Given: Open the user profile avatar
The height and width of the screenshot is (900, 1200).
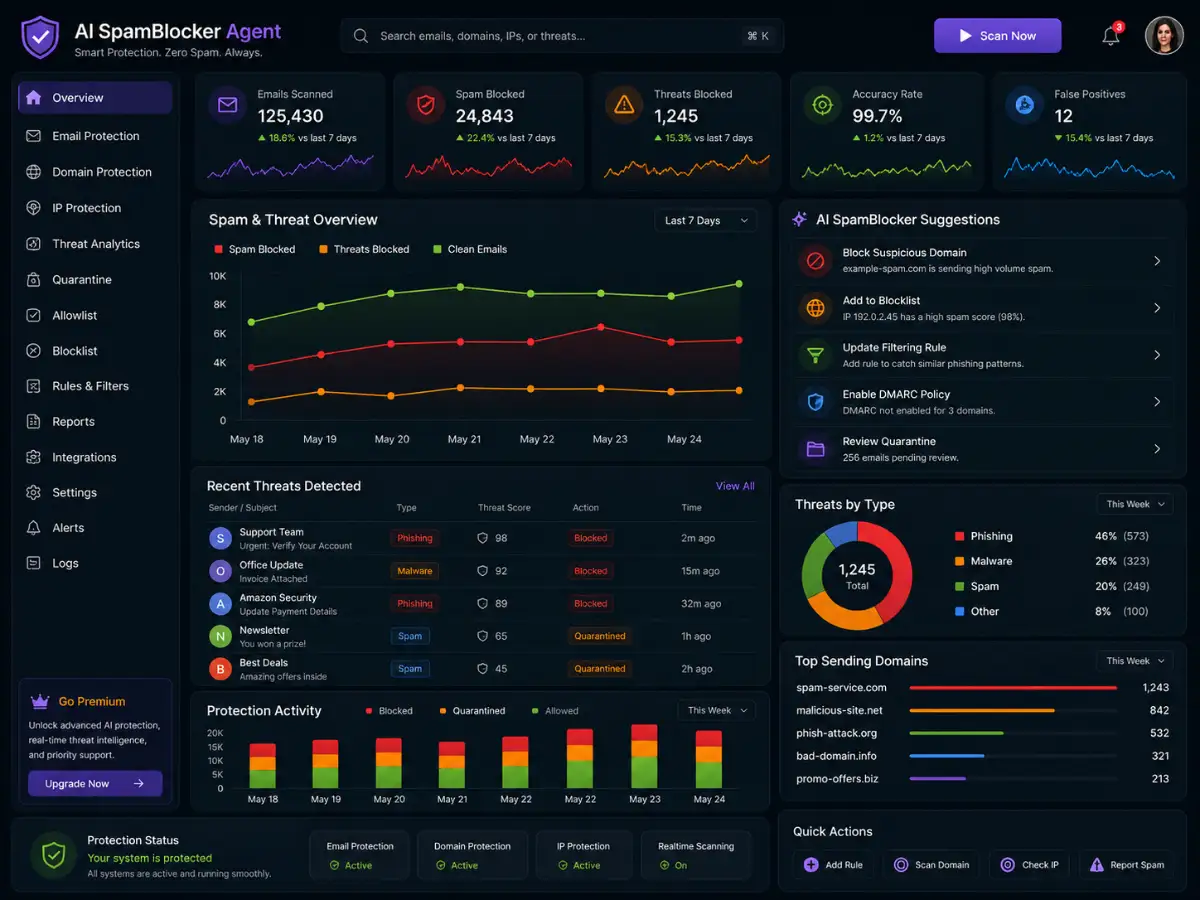Looking at the screenshot, I should click(1164, 36).
